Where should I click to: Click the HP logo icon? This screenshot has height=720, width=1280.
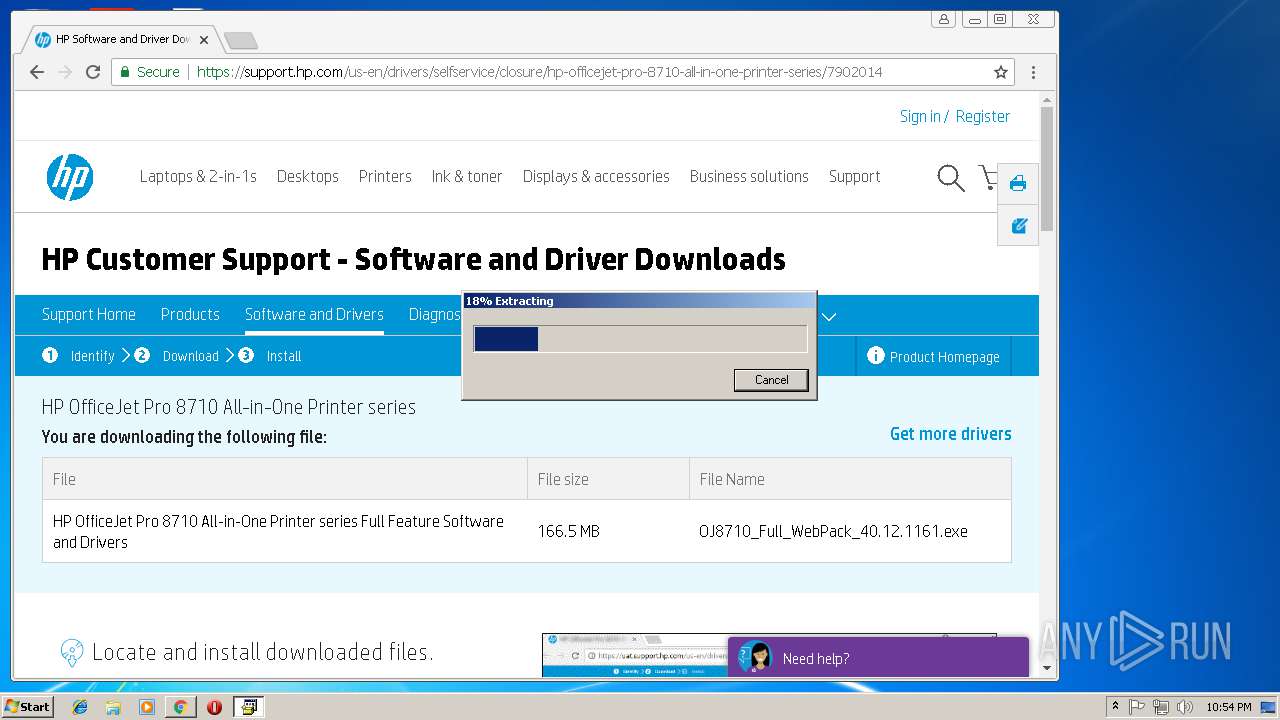pos(70,177)
